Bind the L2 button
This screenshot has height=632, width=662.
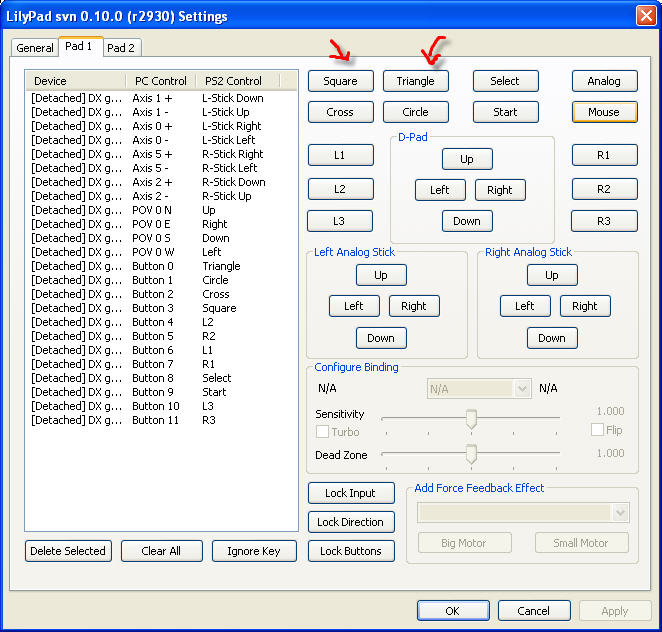tap(341, 189)
